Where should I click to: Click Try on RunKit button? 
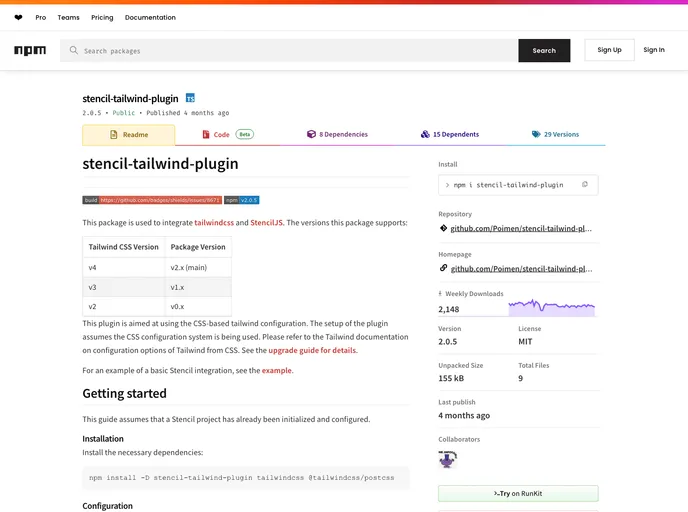pos(518,494)
